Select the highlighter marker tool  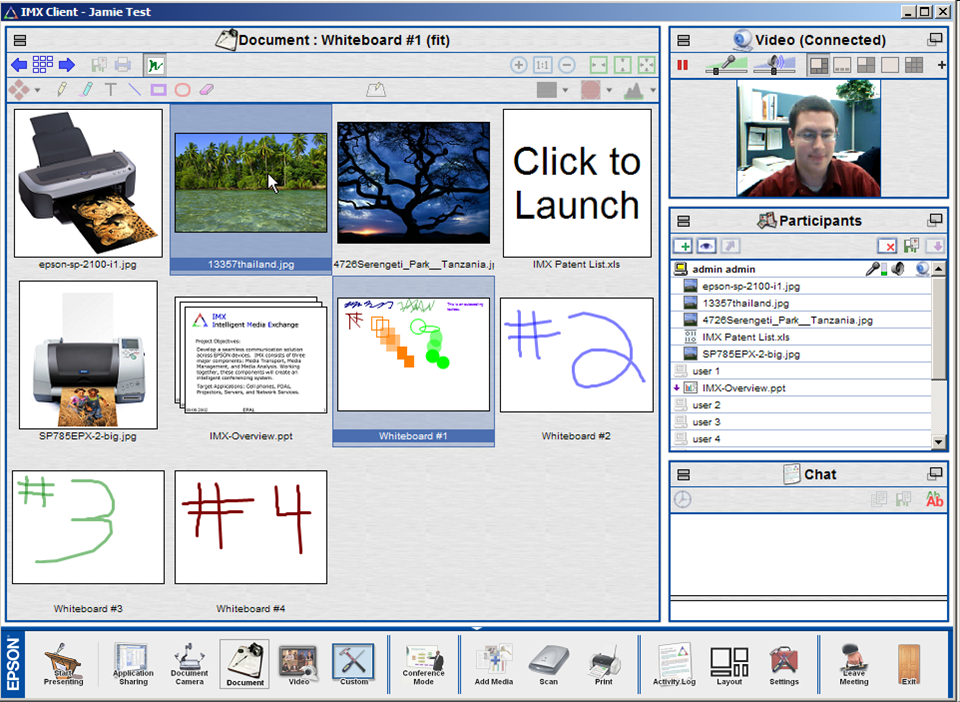[87, 90]
